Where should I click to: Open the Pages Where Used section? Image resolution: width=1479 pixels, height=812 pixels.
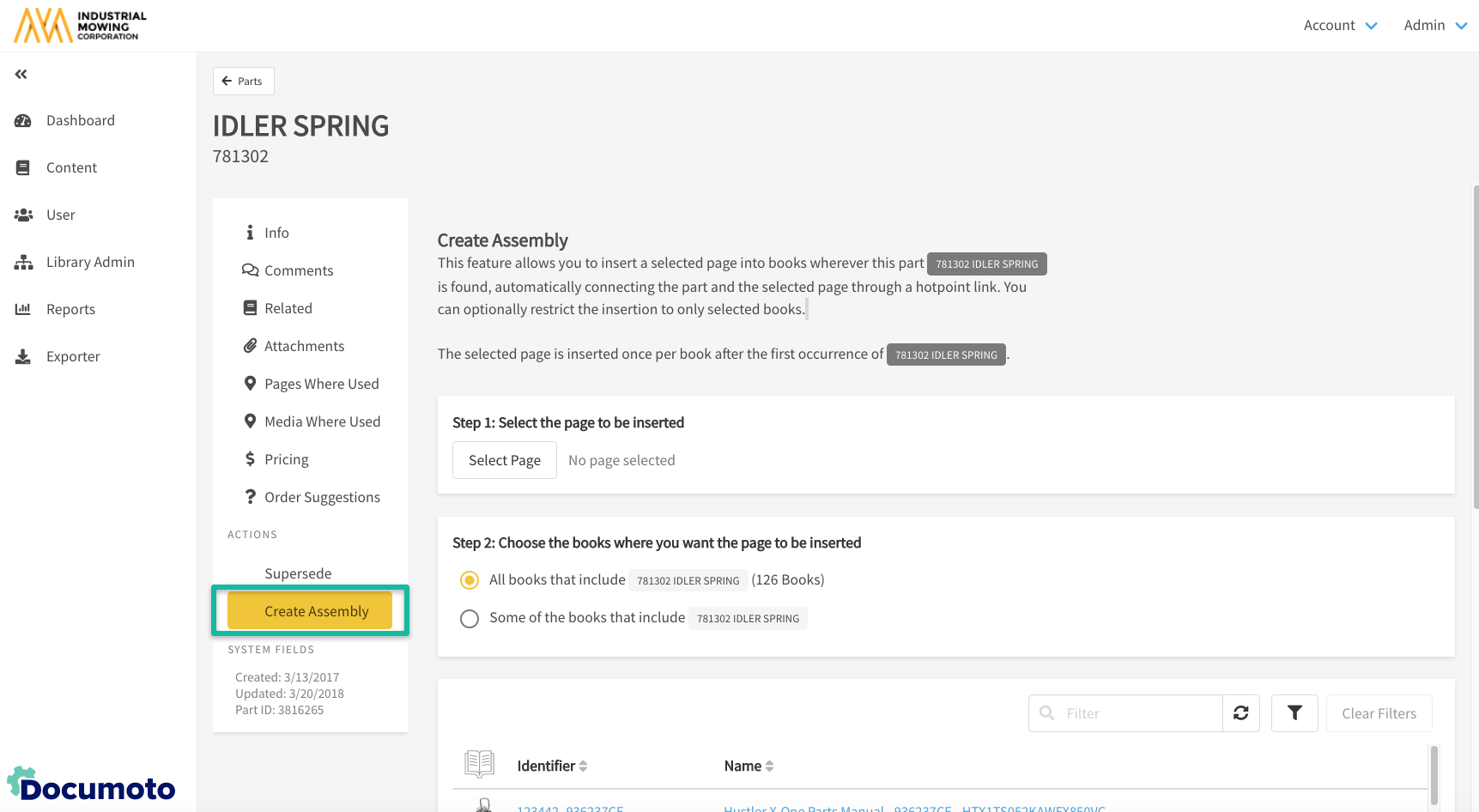(x=321, y=385)
